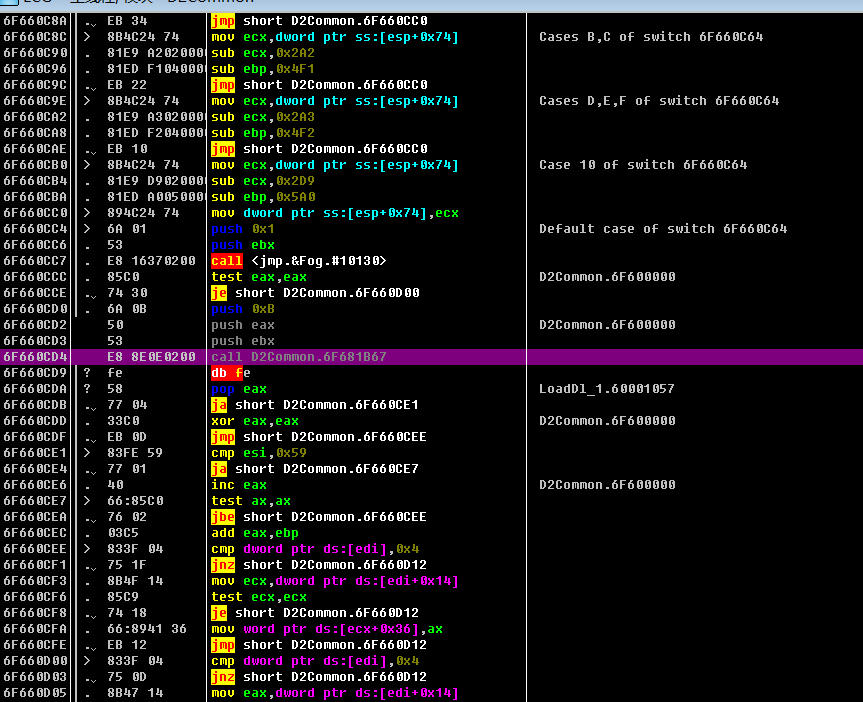The image size is (863, 702).
Task: Click the 'sub ebp,0x5A0' instruction
Action: pos(263,197)
